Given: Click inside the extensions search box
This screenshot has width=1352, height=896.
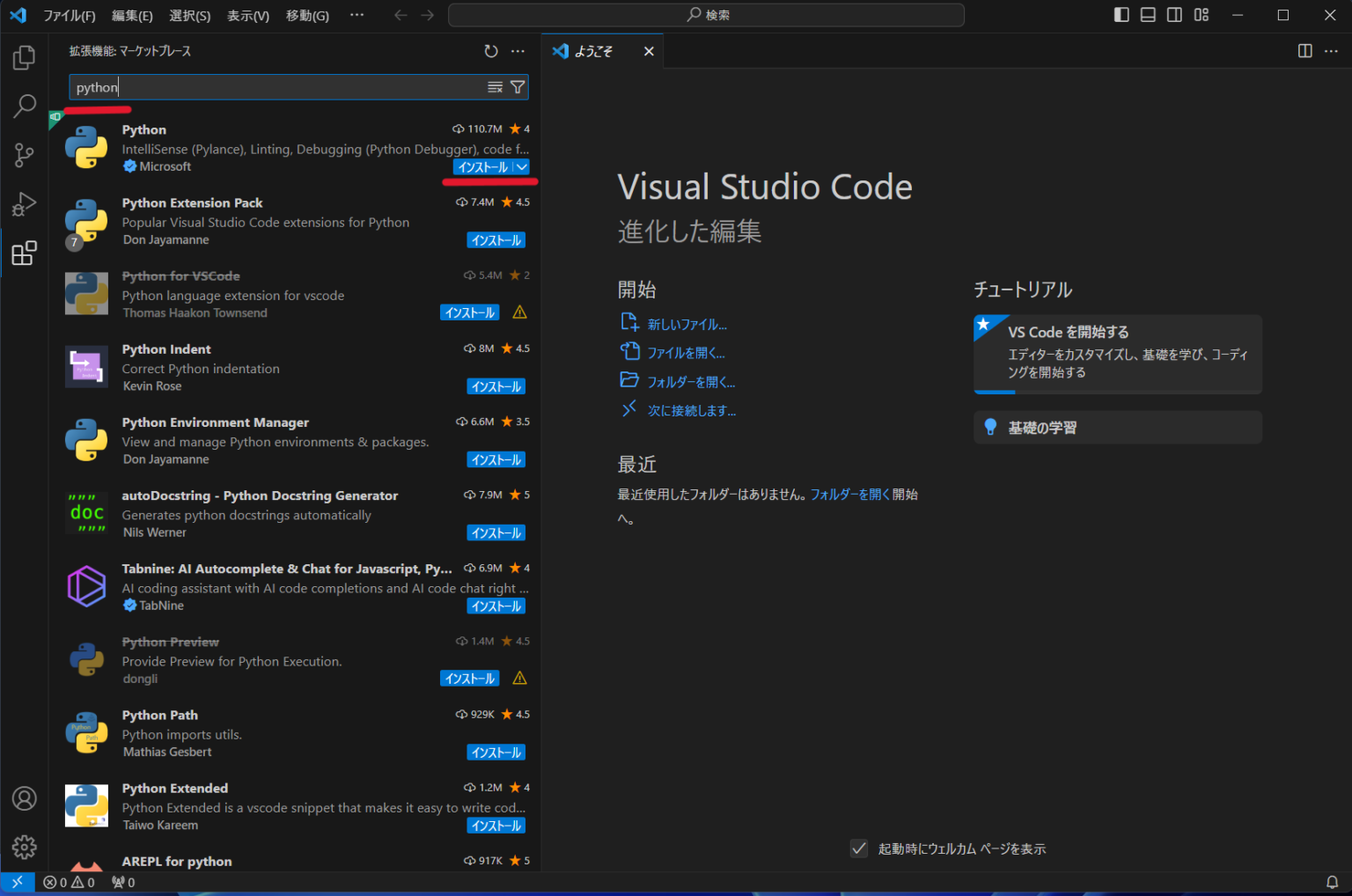Looking at the screenshot, I should [x=264, y=87].
